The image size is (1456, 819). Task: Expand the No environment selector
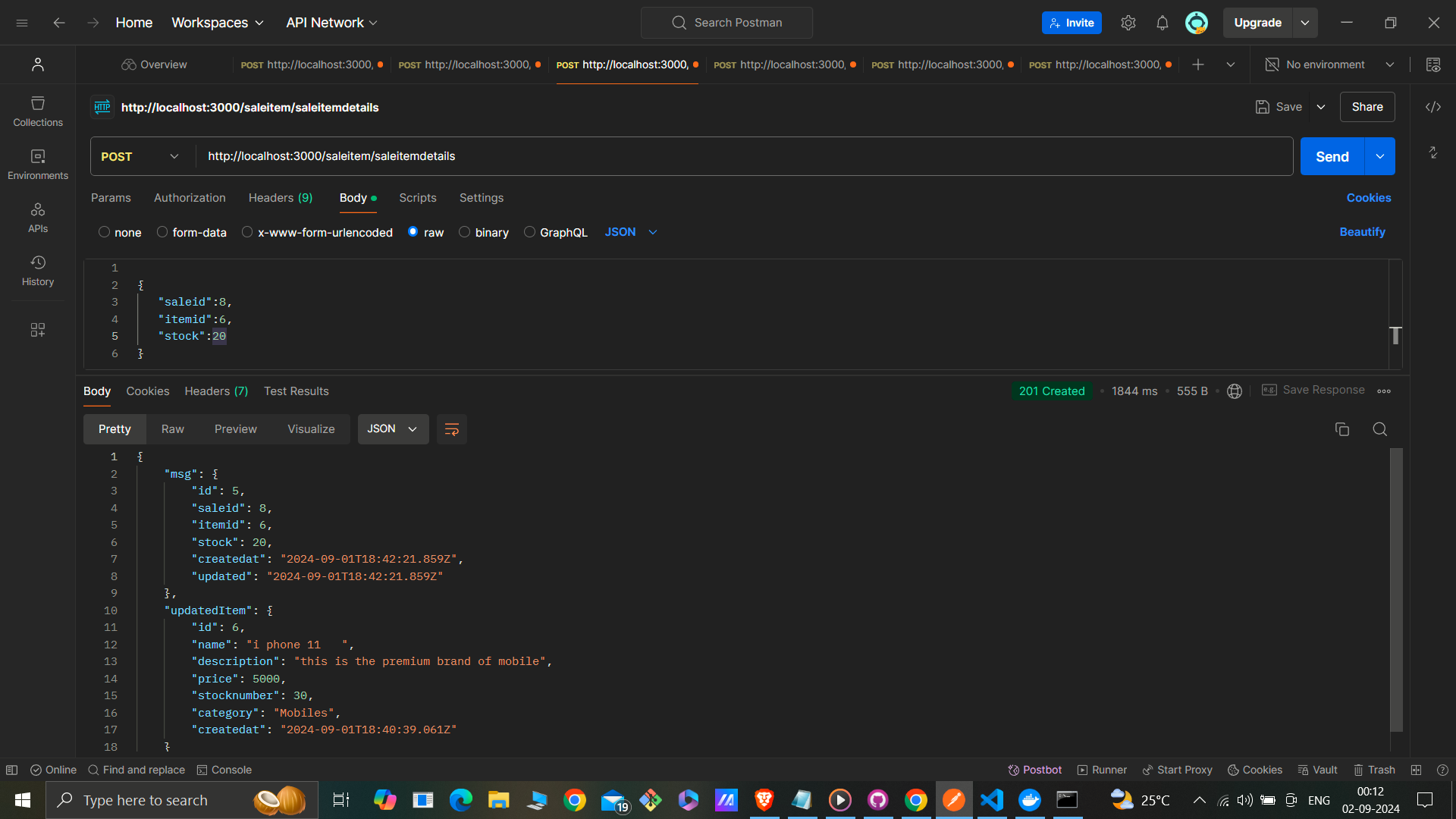(x=1330, y=64)
